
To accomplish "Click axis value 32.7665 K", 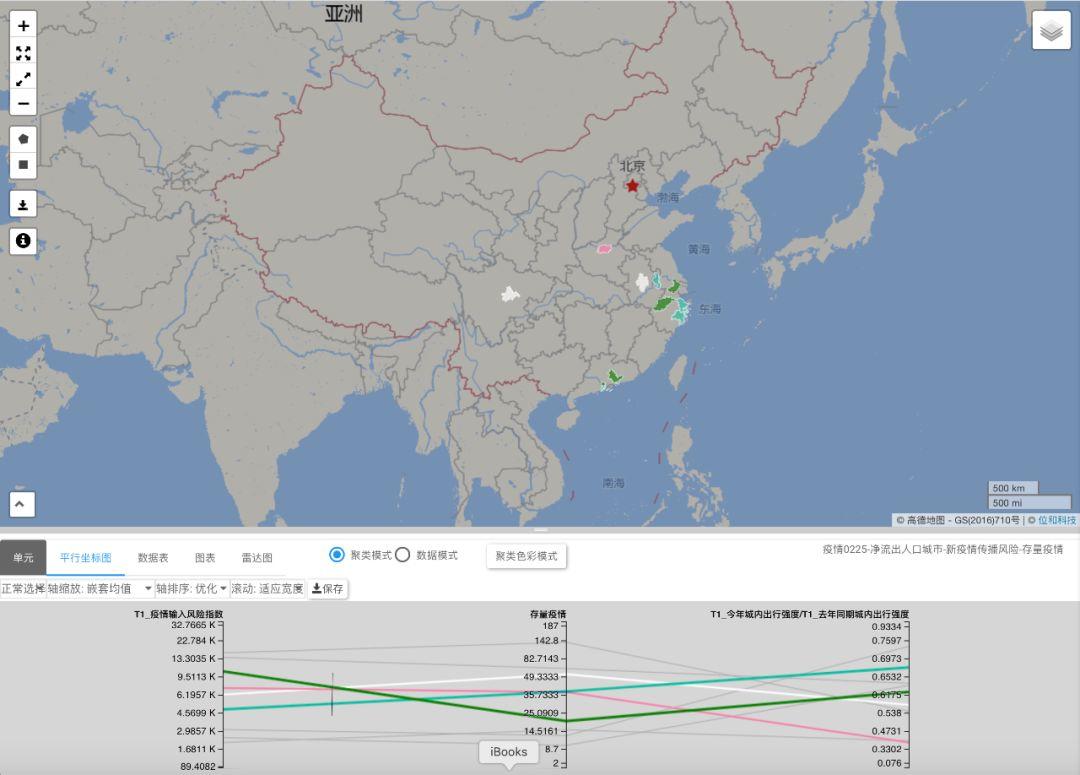I will 193,625.
